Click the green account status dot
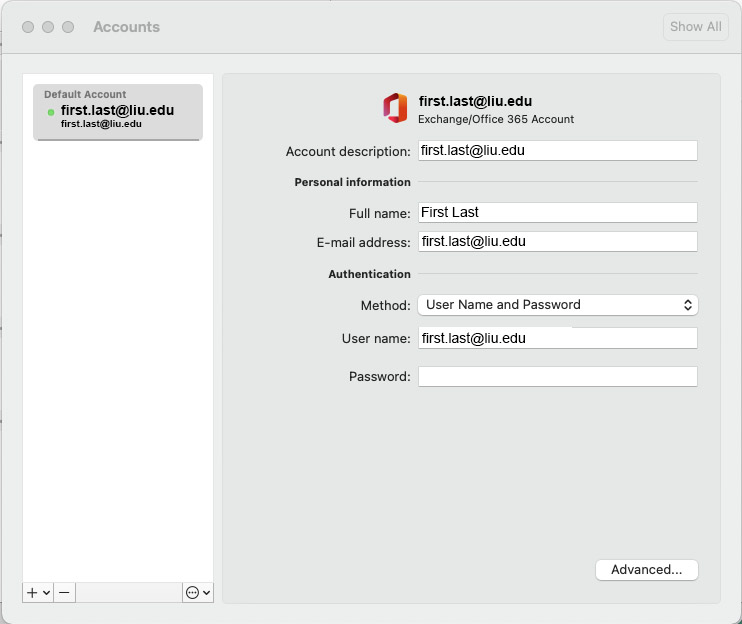The width and height of the screenshot is (742, 624). click(x=51, y=112)
